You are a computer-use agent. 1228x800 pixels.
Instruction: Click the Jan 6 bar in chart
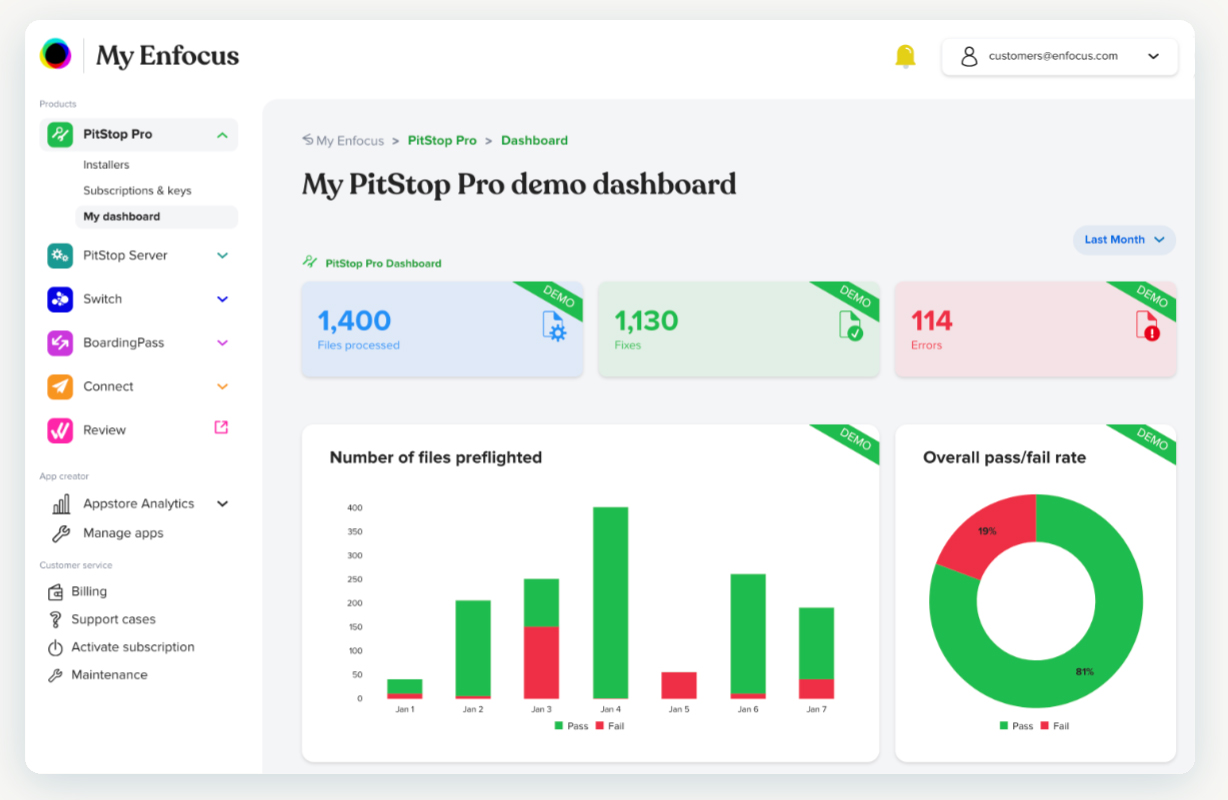748,636
